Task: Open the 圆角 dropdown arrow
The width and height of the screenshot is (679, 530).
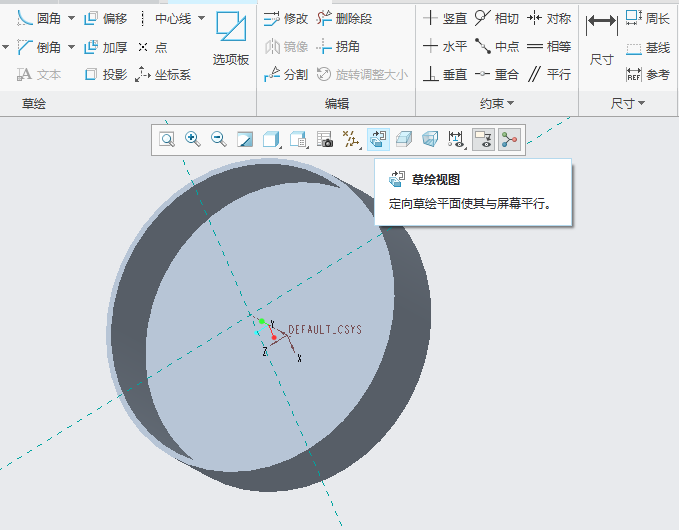Action: [71, 18]
